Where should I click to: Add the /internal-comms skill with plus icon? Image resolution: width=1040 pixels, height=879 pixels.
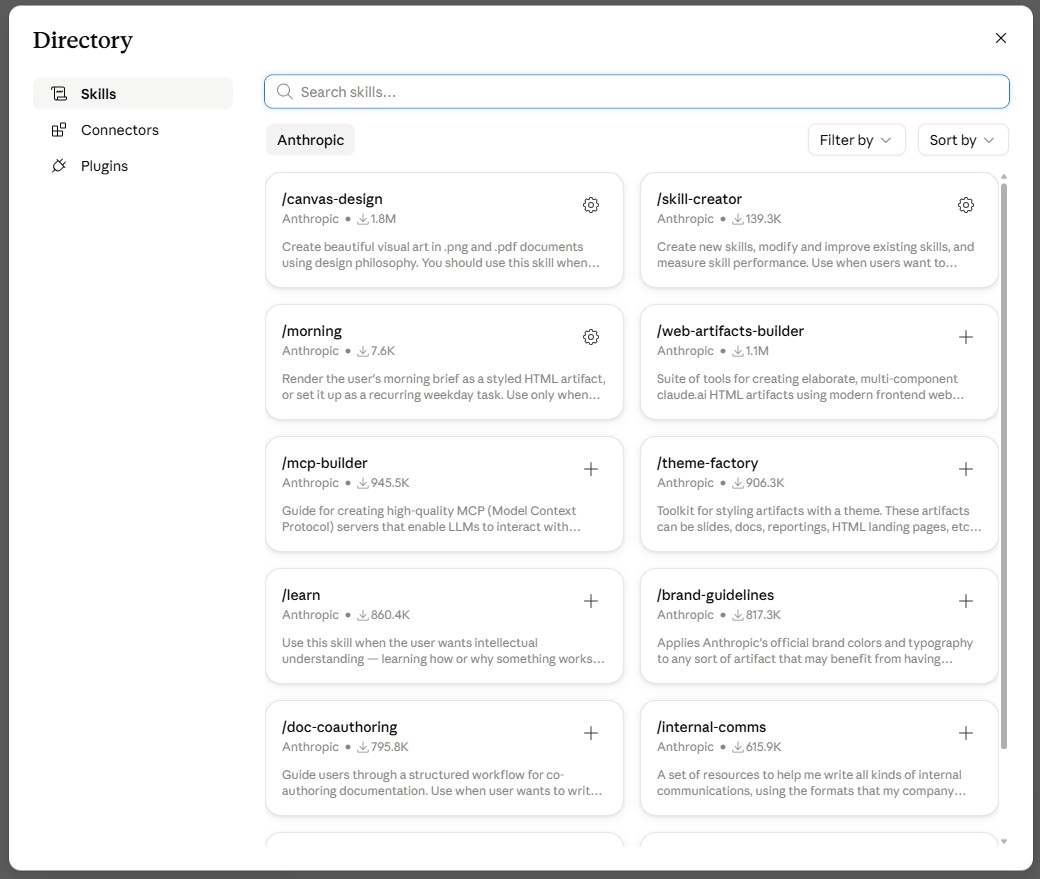[966, 733]
